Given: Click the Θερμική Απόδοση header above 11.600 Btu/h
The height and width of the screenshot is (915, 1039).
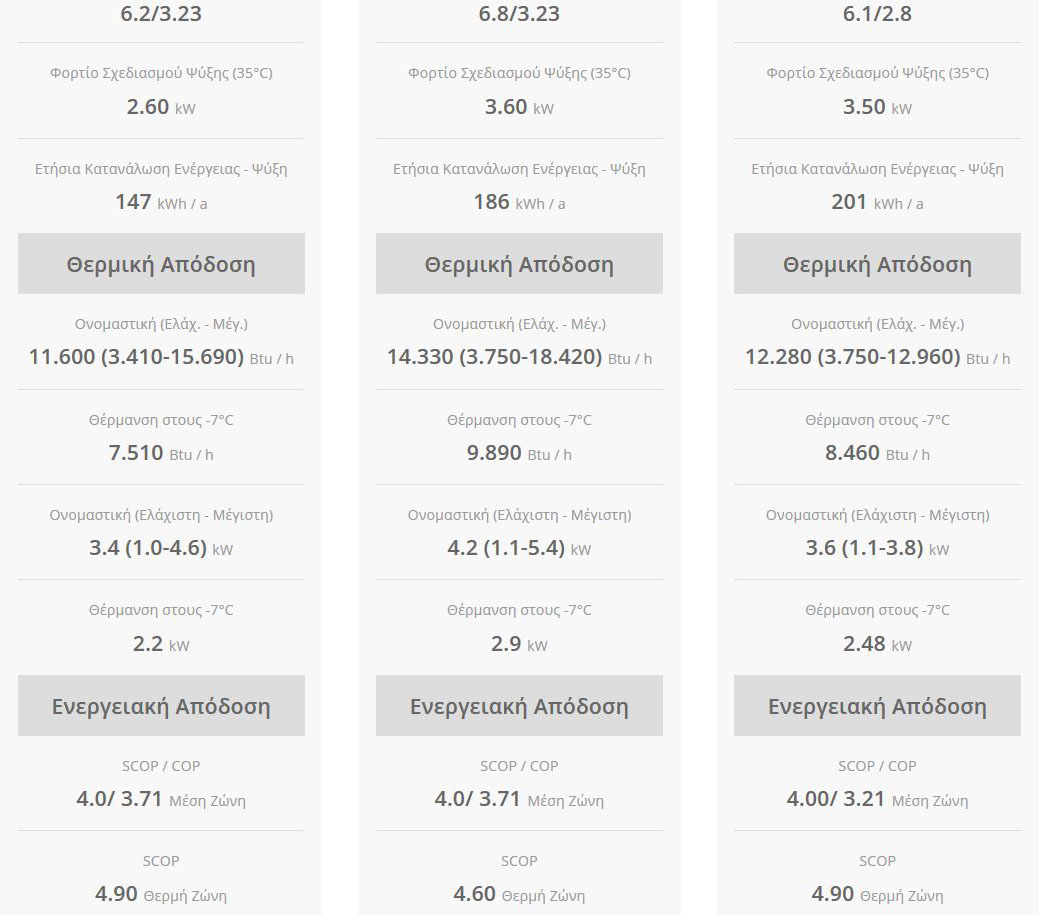Looking at the screenshot, I should point(161,264).
